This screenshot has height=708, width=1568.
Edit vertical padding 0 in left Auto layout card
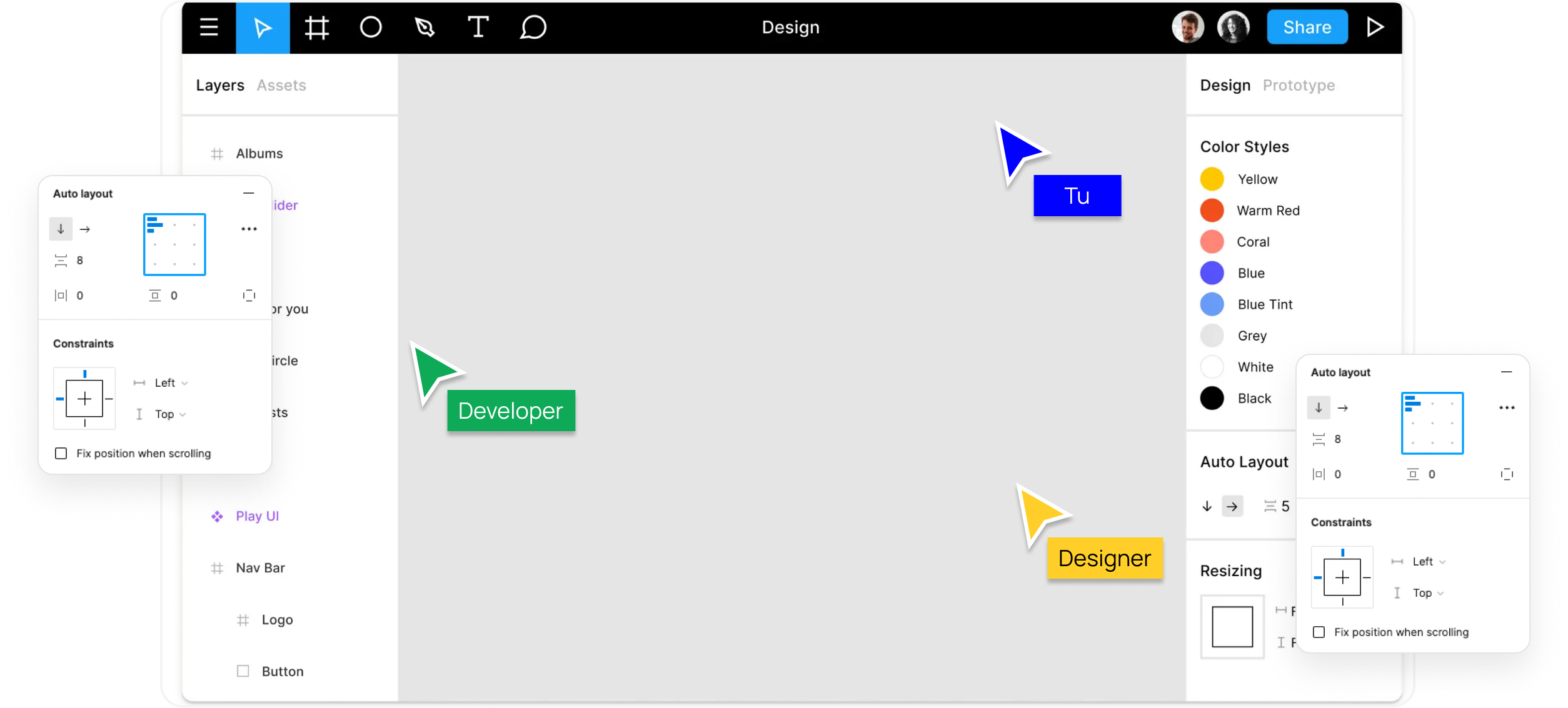tap(174, 296)
